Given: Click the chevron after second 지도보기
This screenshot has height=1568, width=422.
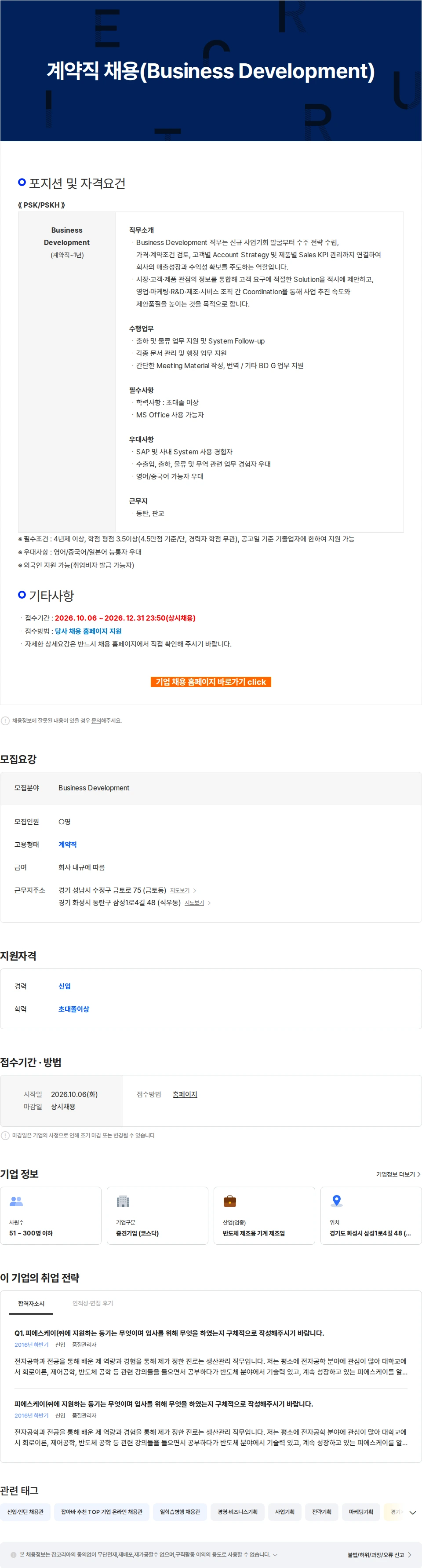Looking at the screenshot, I should [209, 903].
